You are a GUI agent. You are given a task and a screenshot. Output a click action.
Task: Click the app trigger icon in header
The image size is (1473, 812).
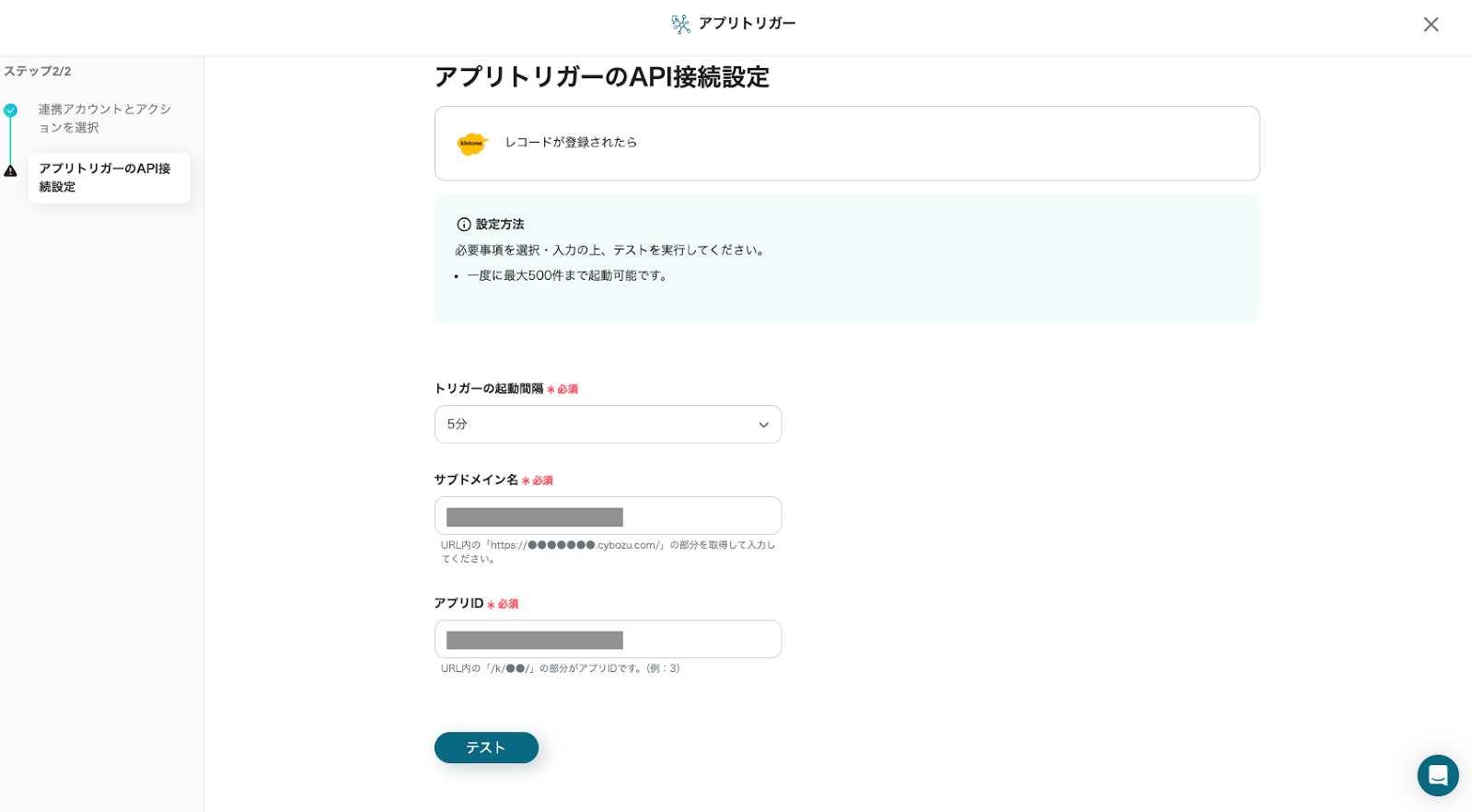point(680,24)
